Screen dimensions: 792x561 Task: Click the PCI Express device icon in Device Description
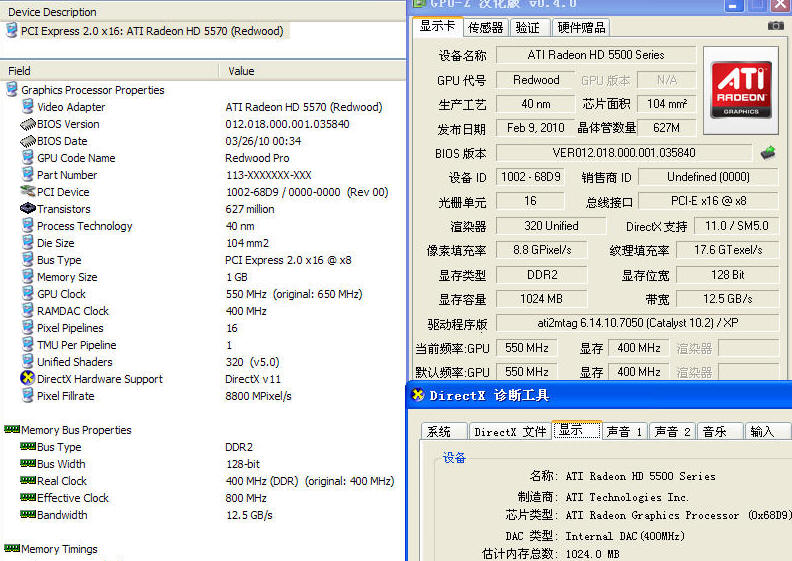(11, 30)
